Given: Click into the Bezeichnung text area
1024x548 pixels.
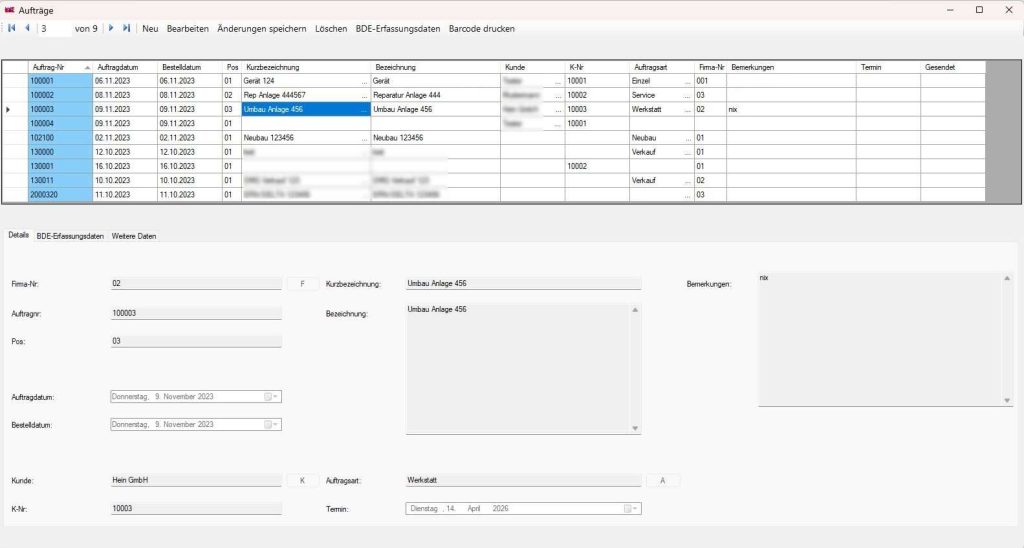Looking at the screenshot, I should (523, 368).
